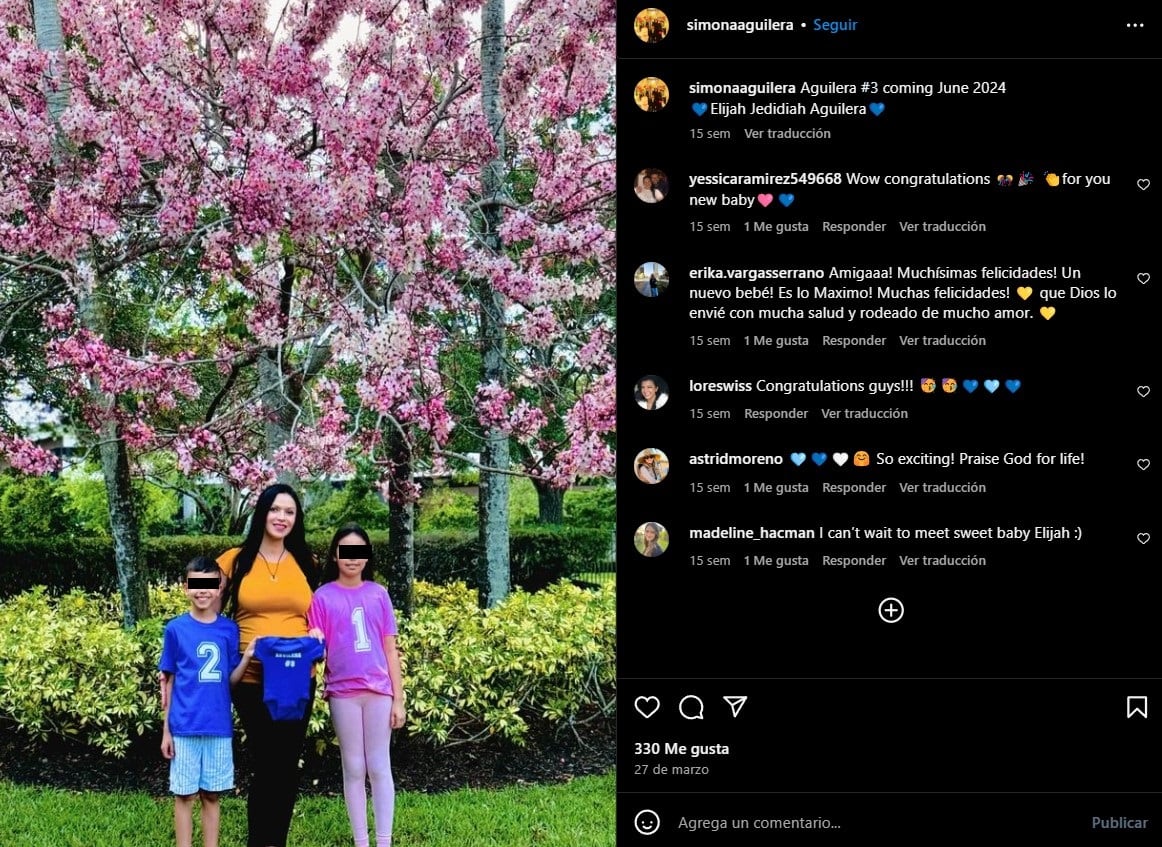Viewport: 1162px width, 847px height.
Task: Open the three-dot more options menu
Action: tap(1135, 25)
